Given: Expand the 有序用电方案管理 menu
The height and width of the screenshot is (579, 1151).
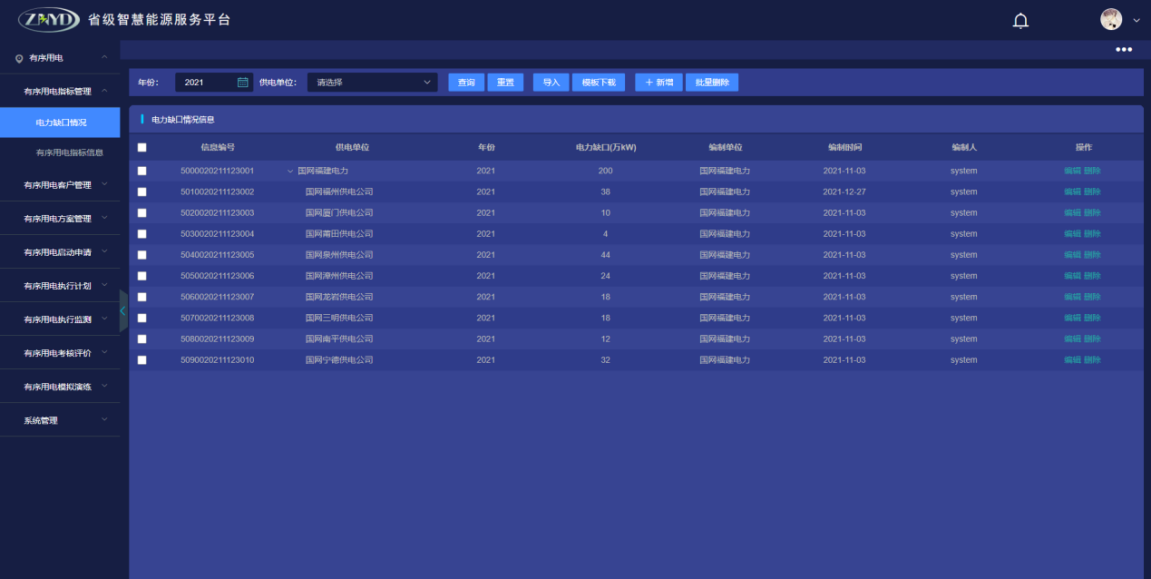Looking at the screenshot, I should point(104,218).
